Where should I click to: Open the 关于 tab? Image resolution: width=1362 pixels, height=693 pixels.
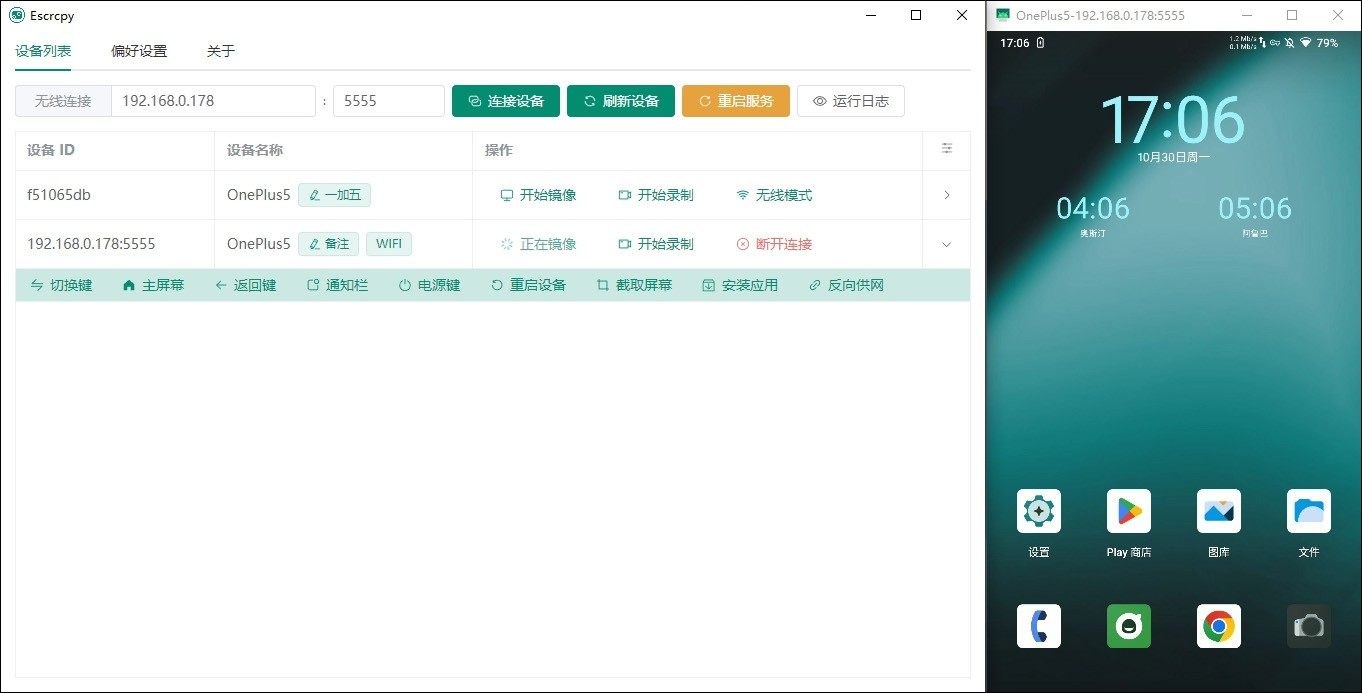point(220,51)
